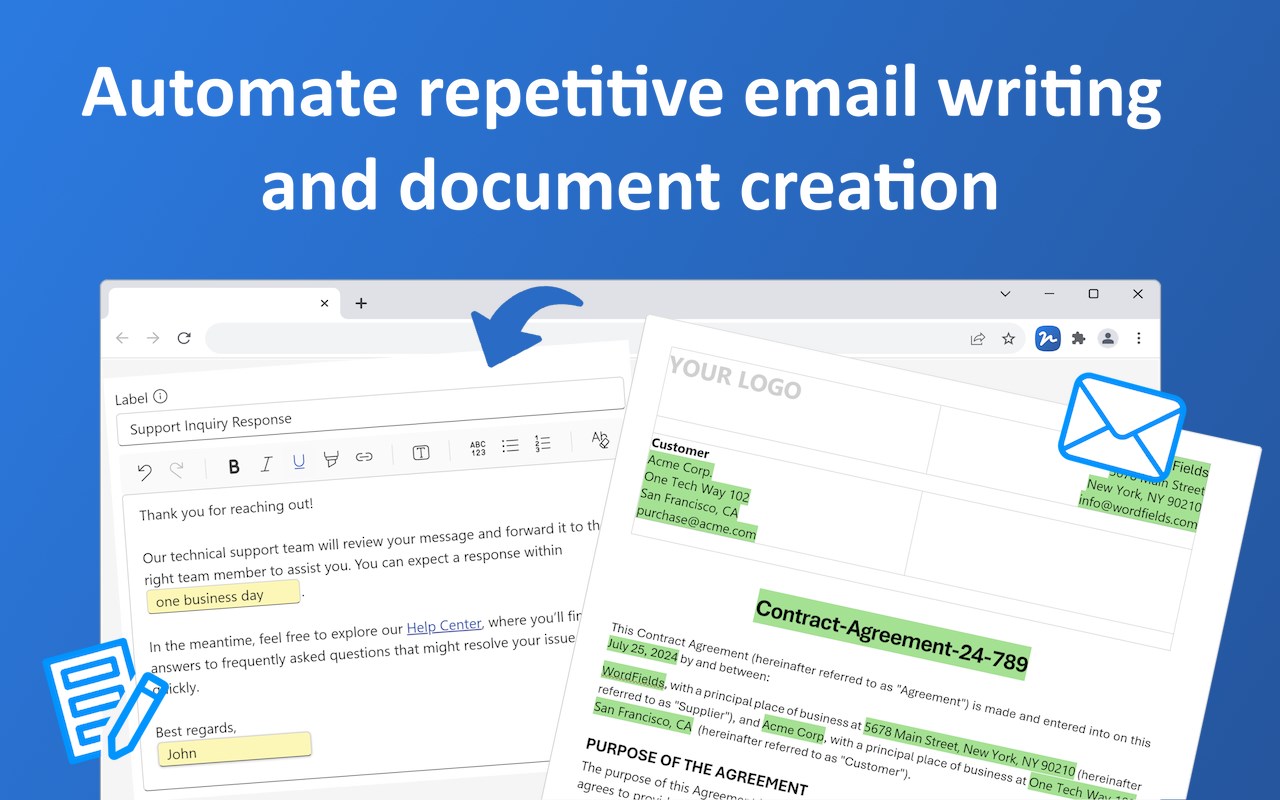
Task: Click the browser back arrow
Action: click(122, 338)
